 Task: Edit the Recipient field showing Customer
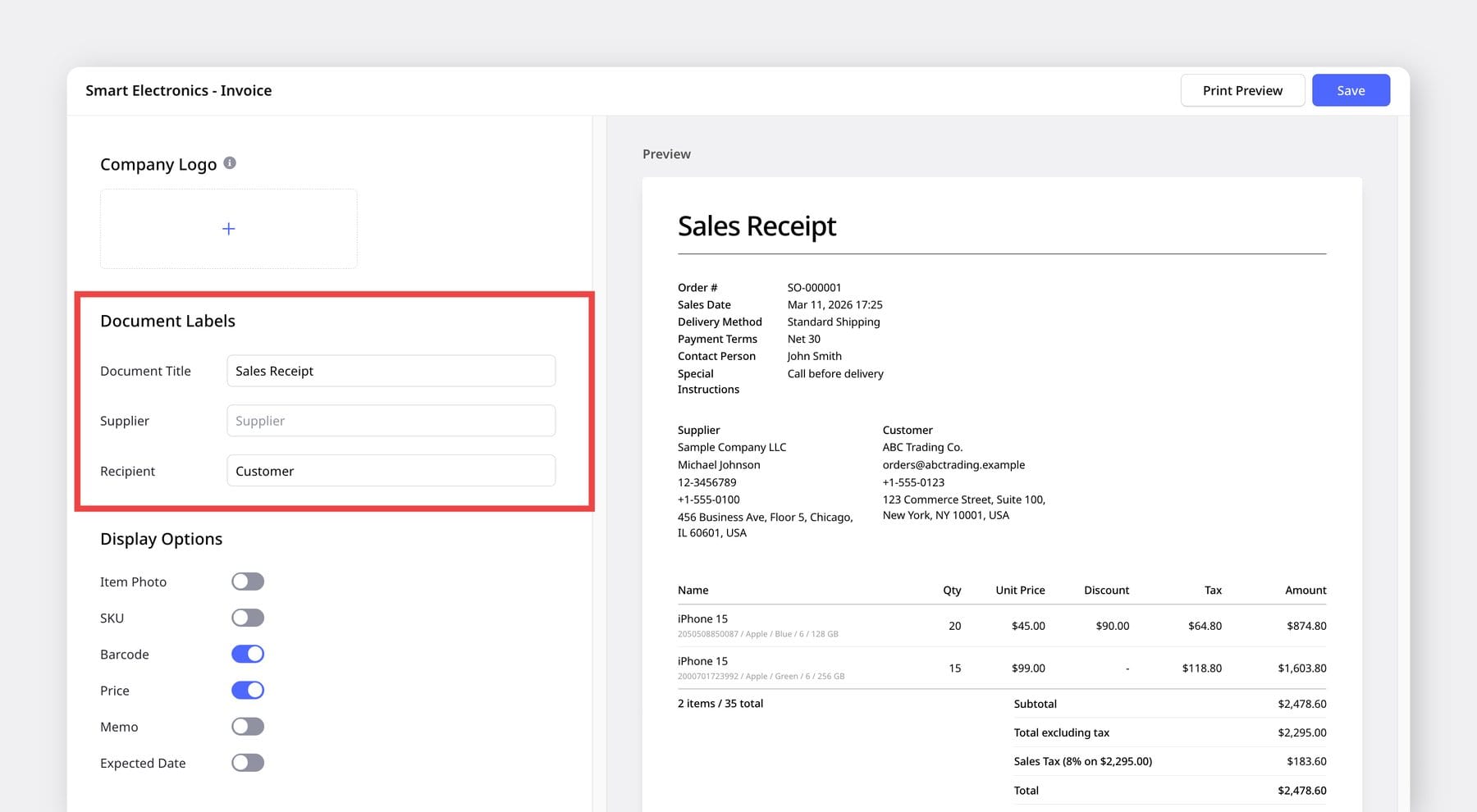(391, 470)
